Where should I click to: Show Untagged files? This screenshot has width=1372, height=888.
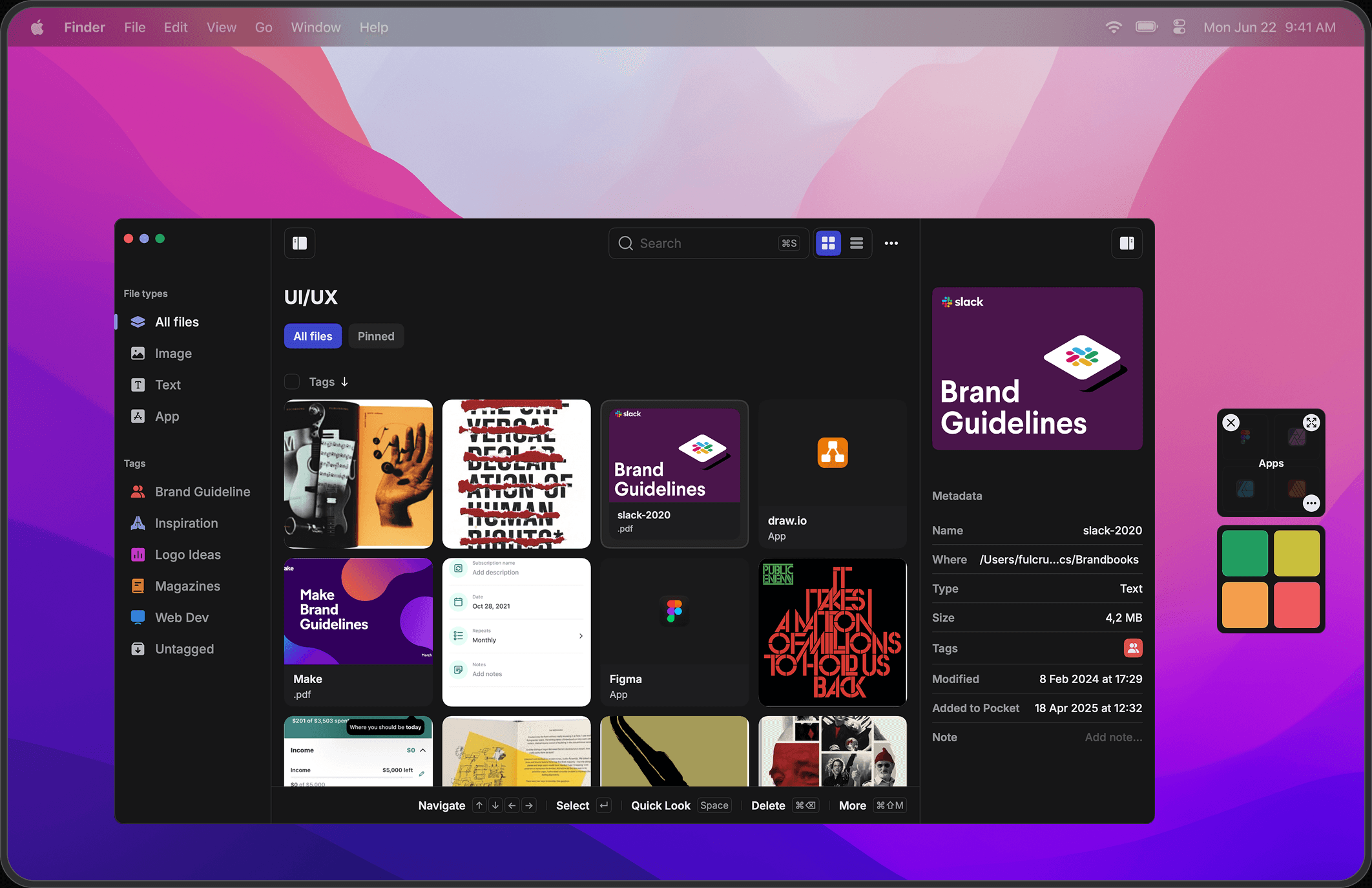(184, 650)
